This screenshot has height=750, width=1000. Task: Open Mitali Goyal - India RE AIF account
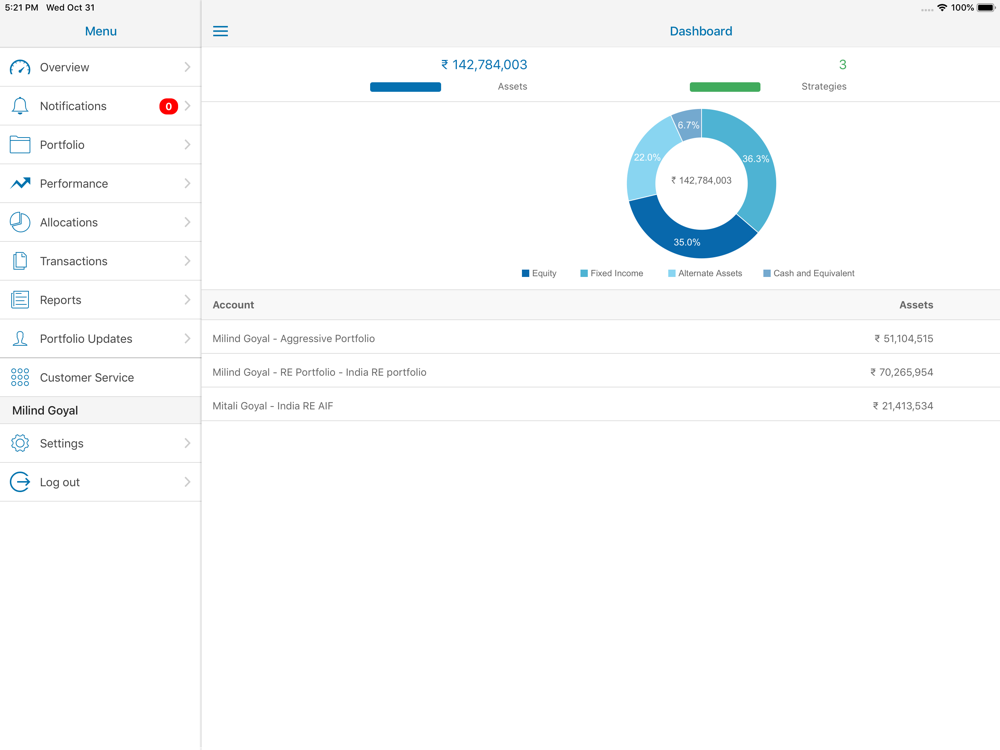click(600, 406)
